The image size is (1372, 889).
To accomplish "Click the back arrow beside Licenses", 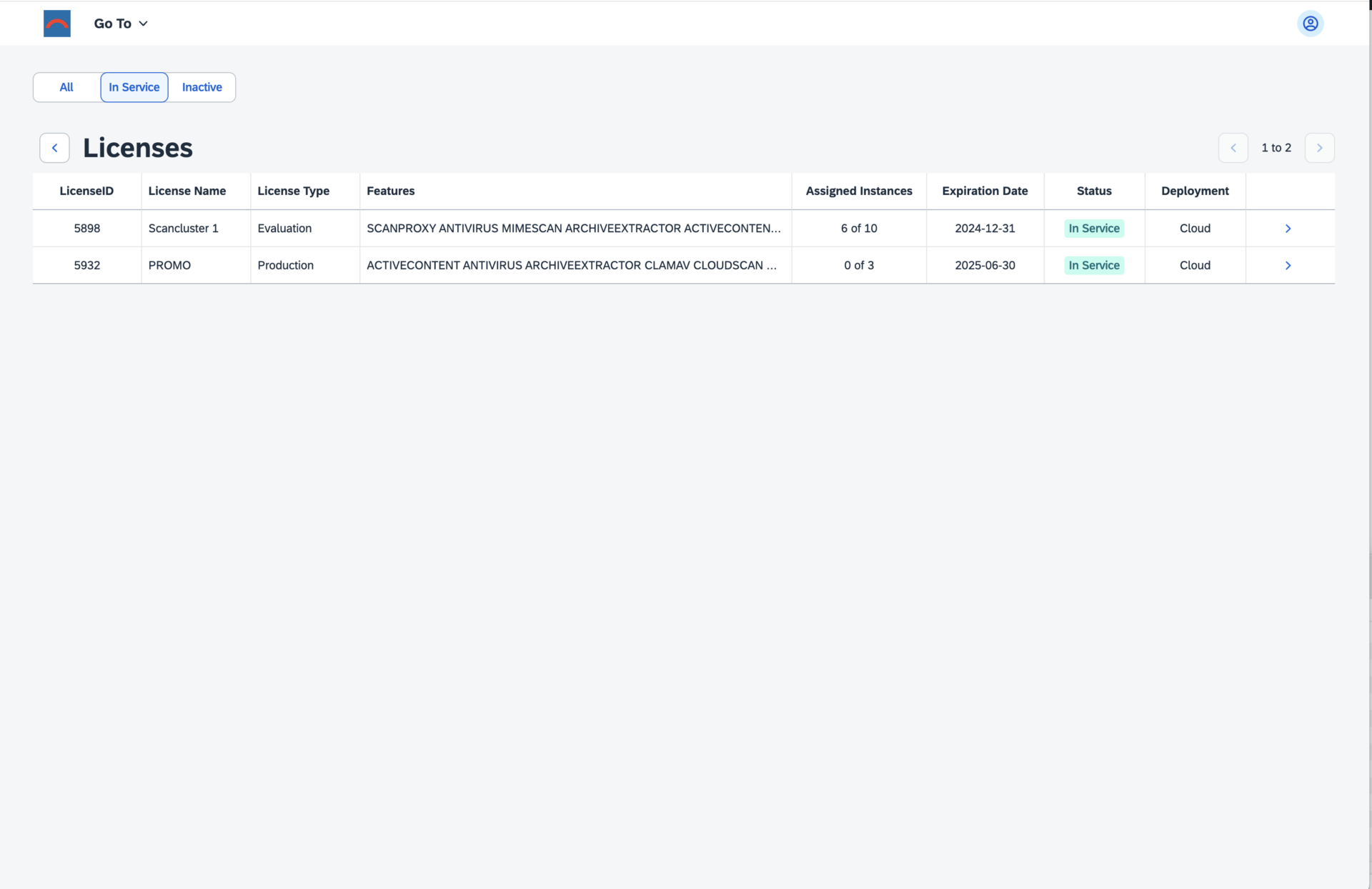I will click(54, 148).
